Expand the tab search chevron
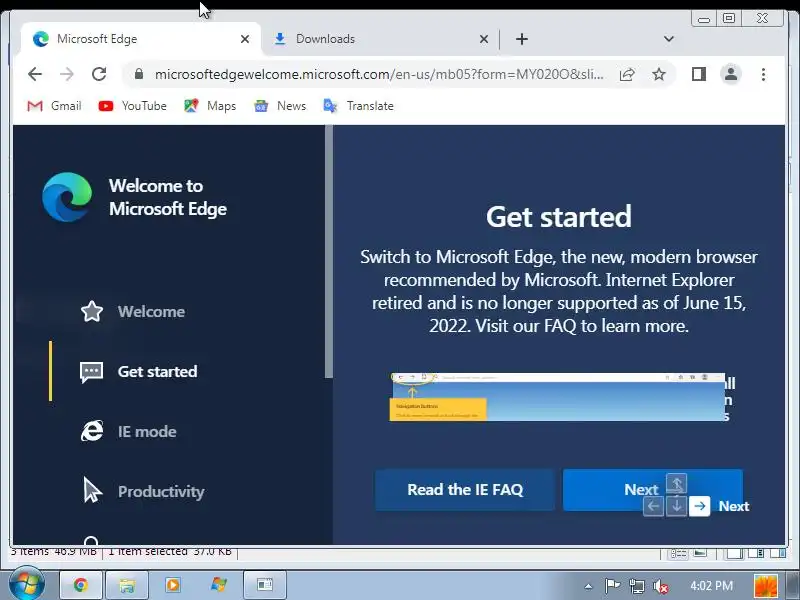Image resolution: width=800 pixels, height=600 pixels. coord(668,39)
